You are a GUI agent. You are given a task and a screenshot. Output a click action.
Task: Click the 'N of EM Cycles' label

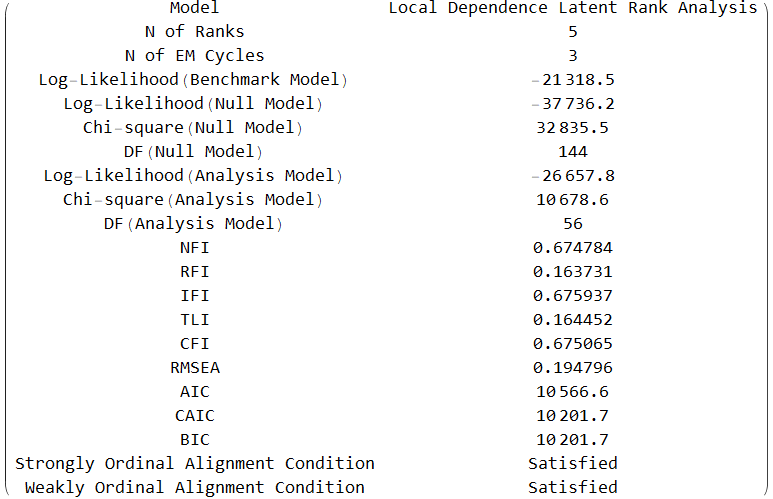(194, 56)
